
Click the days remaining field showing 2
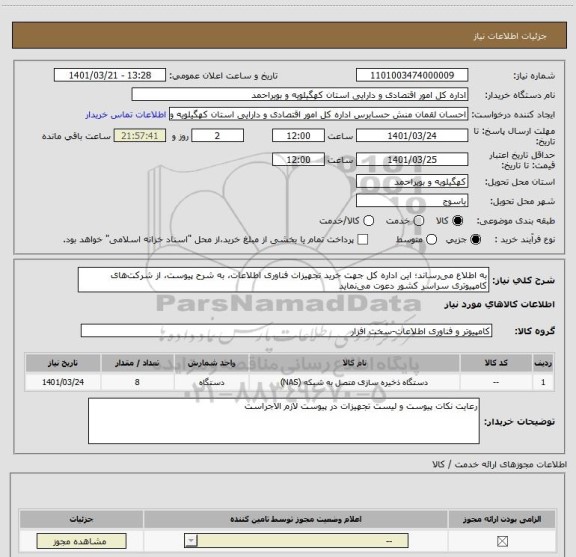217,136
